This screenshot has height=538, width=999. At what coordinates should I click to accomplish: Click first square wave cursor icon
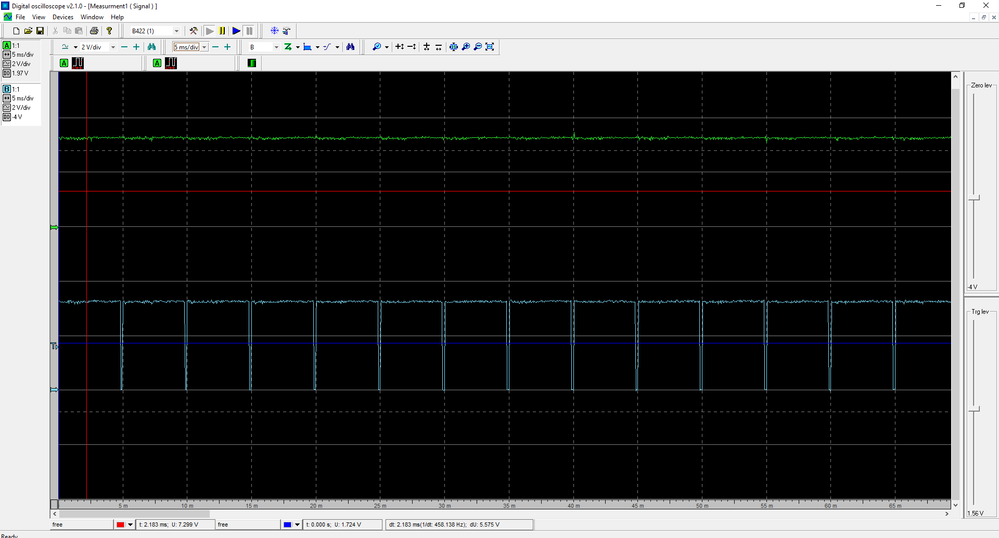[78, 63]
